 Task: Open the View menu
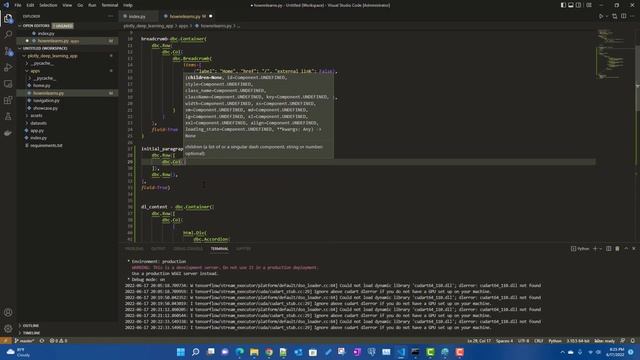point(67,5)
